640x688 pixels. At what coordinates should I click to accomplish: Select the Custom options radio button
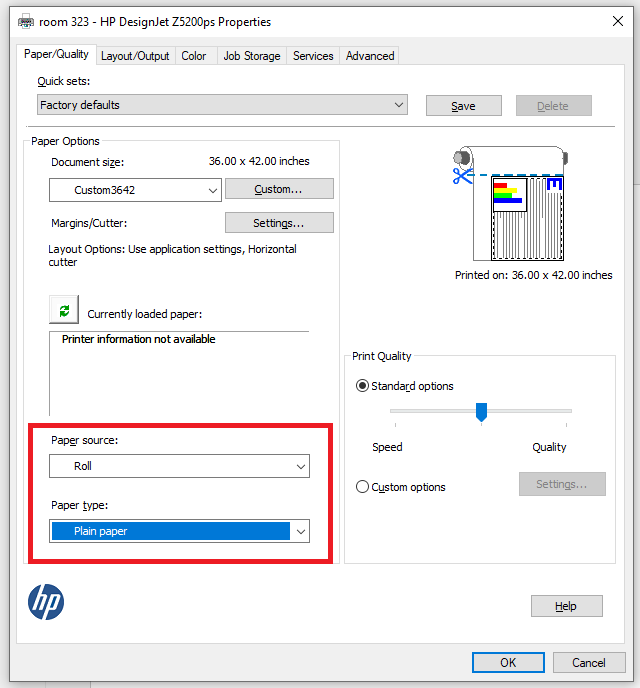363,487
